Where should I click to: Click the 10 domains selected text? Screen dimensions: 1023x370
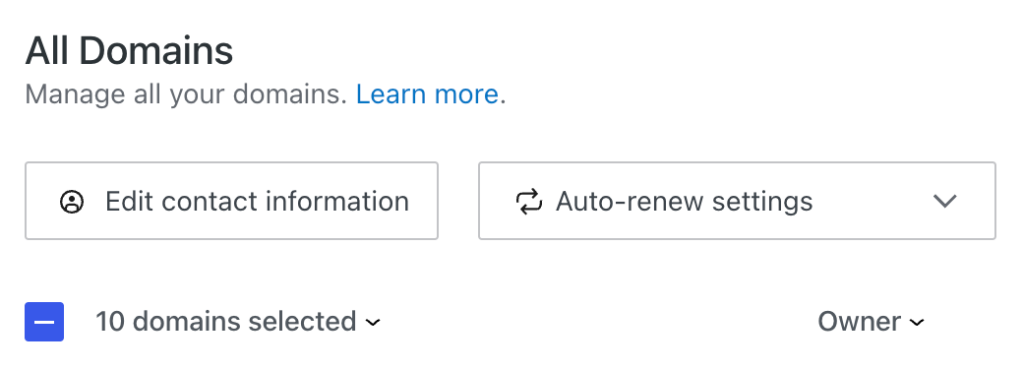(x=226, y=322)
